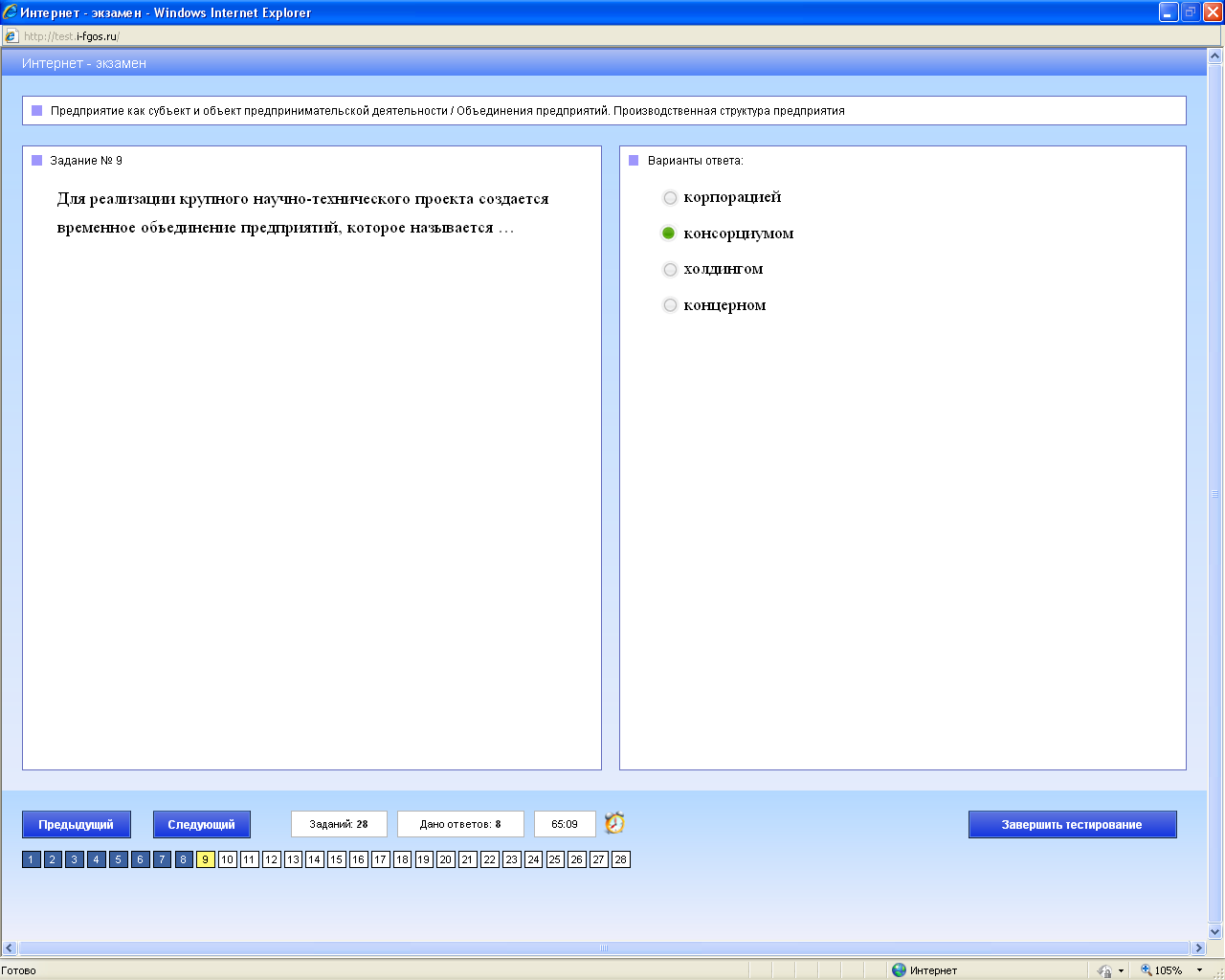Jump to question 15
1225x980 pixels.
pos(337,859)
